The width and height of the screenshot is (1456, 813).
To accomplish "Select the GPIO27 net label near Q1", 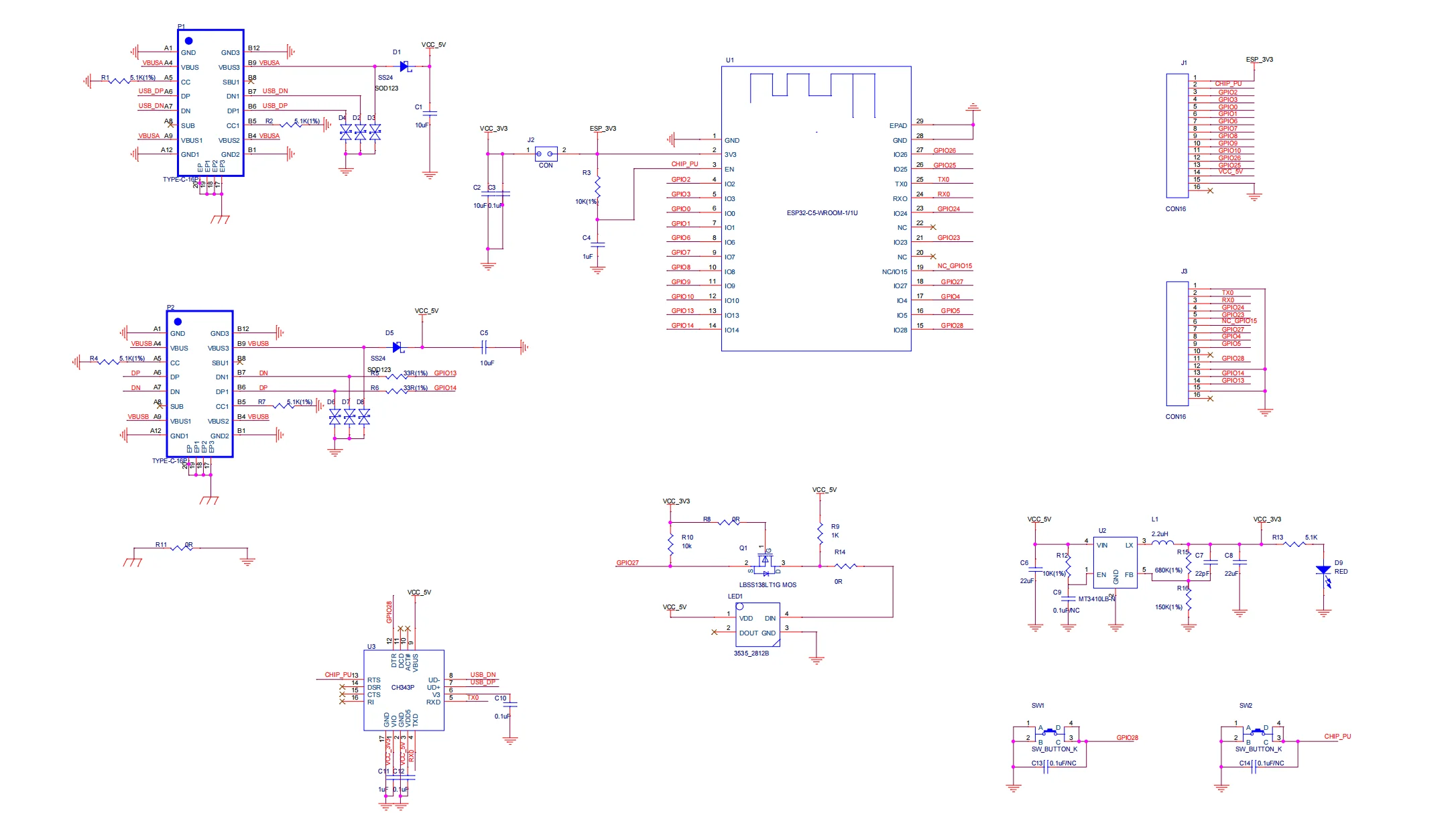I will (x=627, y=563).
